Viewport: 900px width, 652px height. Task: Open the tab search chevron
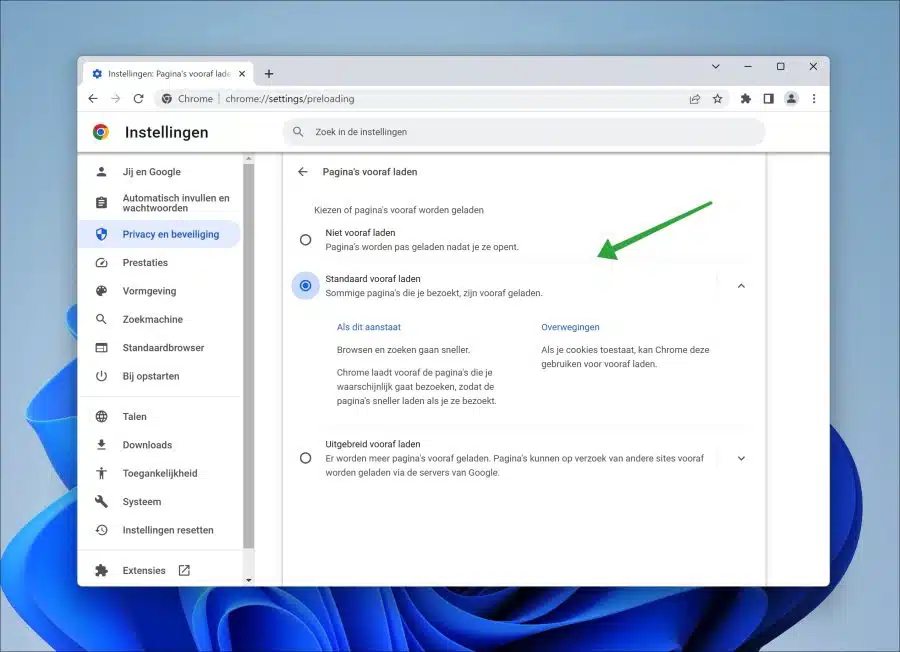click(x=716, y=67)
